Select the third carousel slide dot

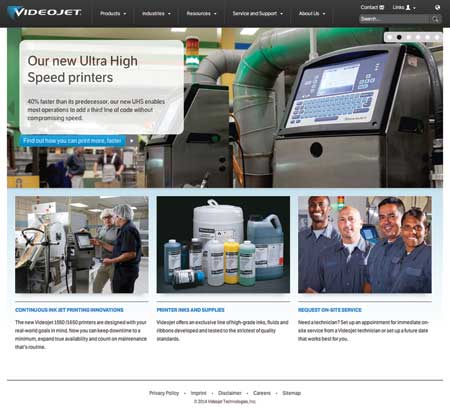point(409,37)
